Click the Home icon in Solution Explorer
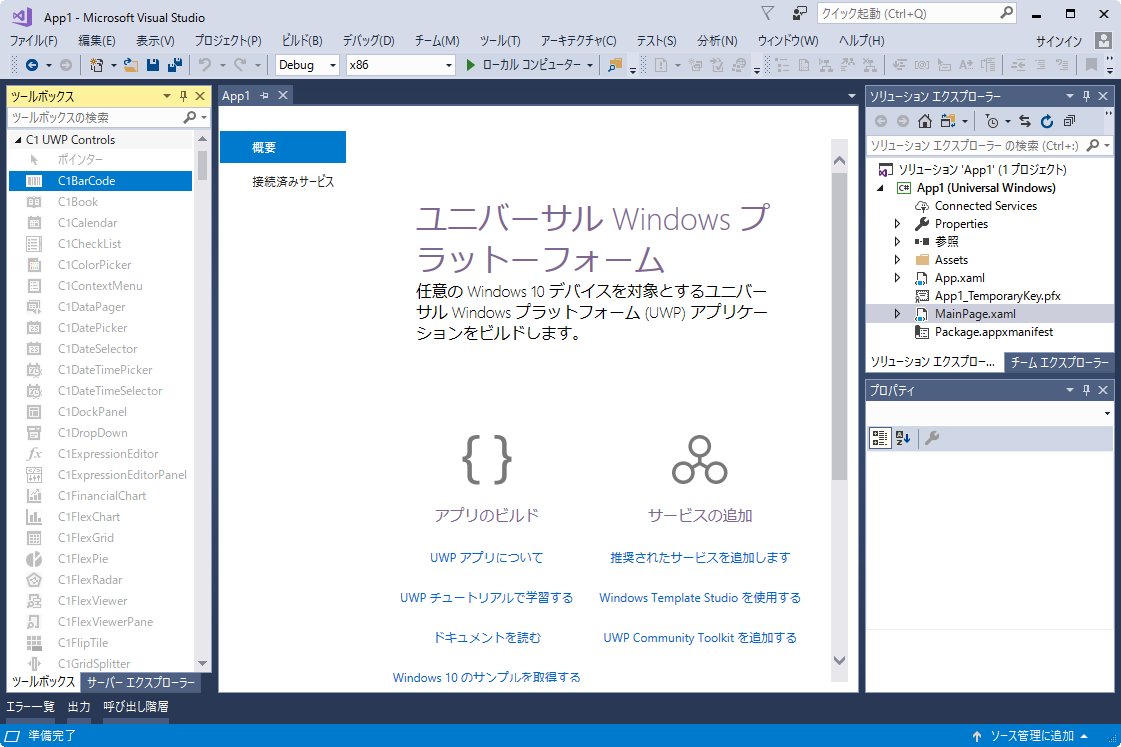 click(925, 121)
